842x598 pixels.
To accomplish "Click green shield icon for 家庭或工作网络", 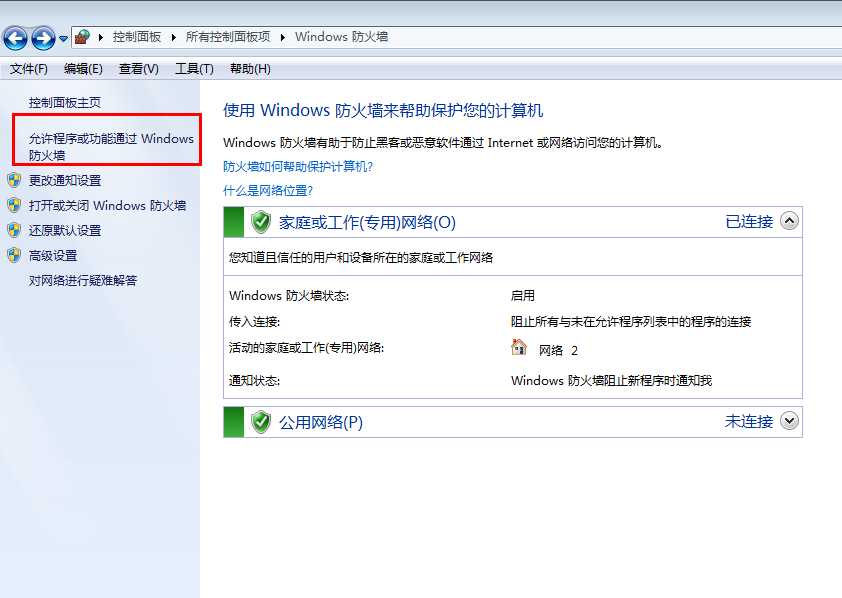I will coord(260,222).
